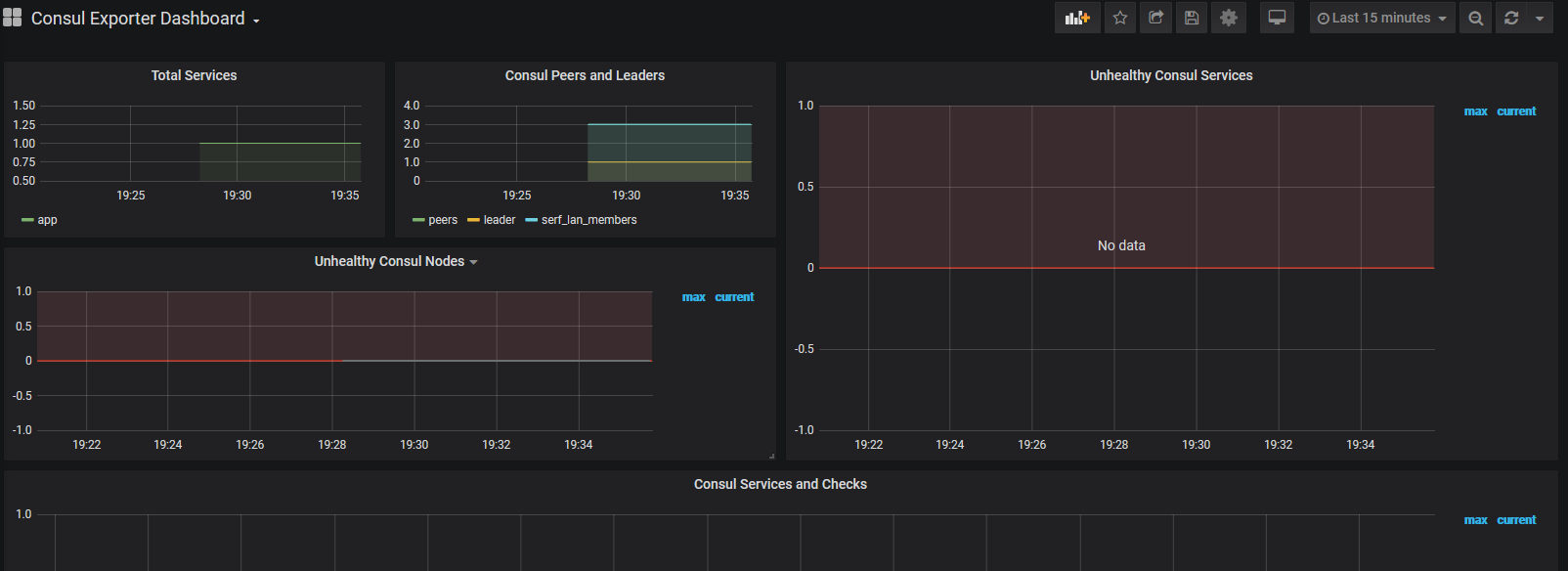This screenshot has height=571, width=1568.
Task: Toggle the leader series in legend
Action: click(x=500, y=220)
